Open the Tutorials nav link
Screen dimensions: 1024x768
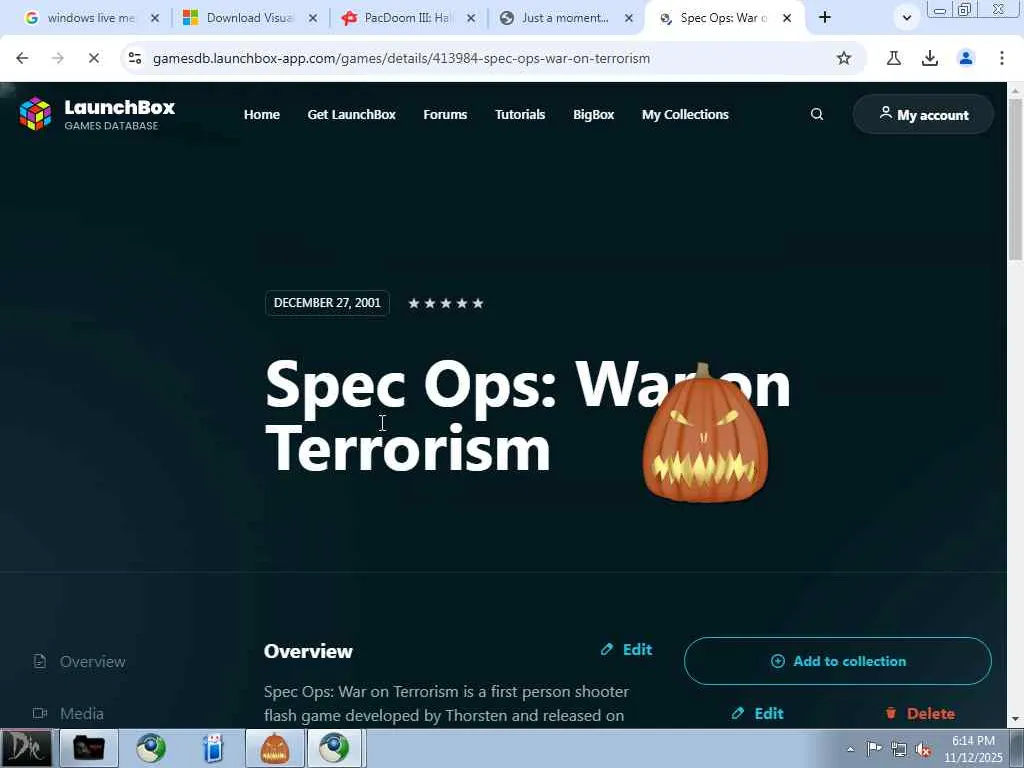point(520,114)
